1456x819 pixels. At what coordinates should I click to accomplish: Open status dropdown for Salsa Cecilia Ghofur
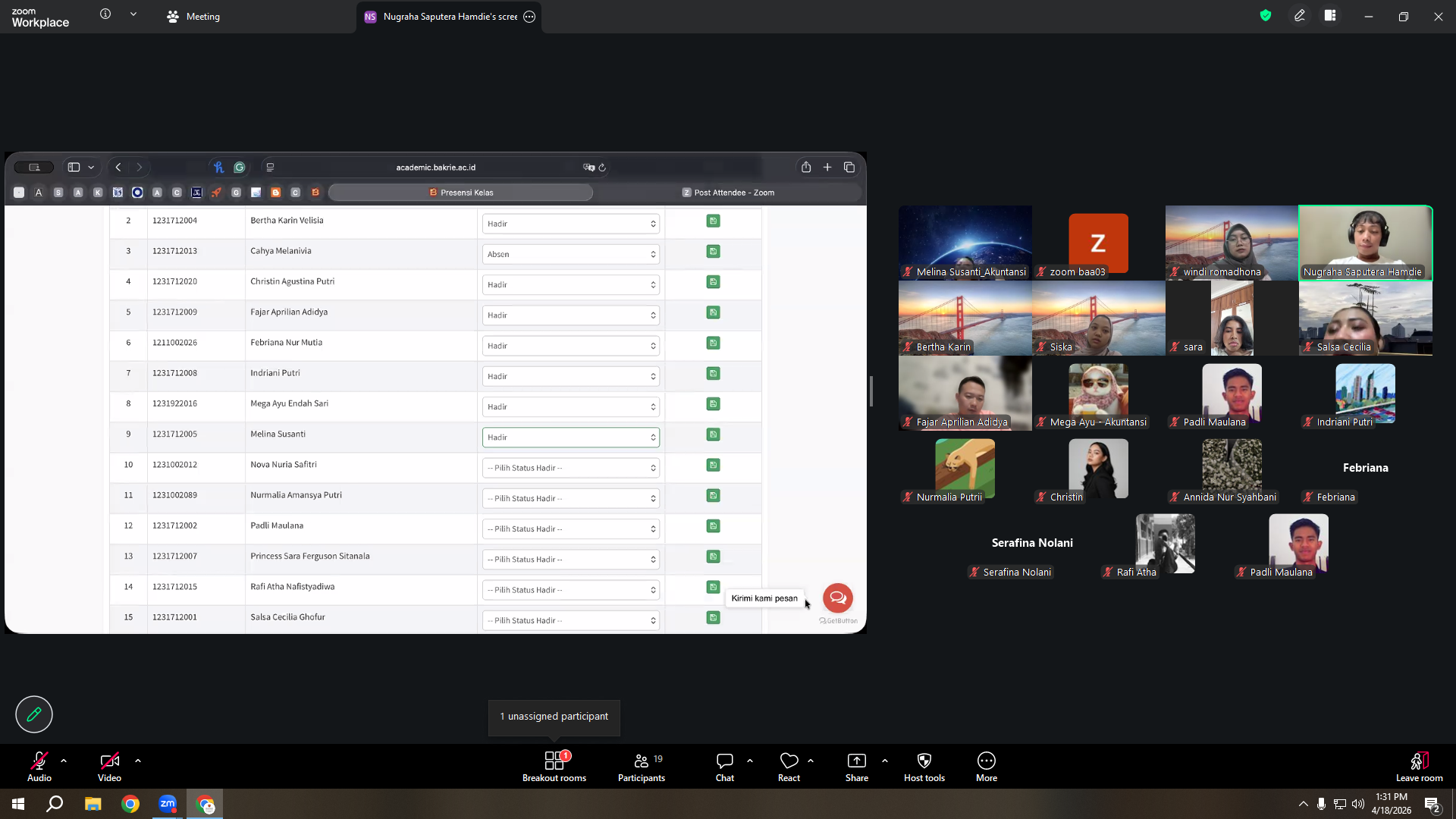[570, 620]
